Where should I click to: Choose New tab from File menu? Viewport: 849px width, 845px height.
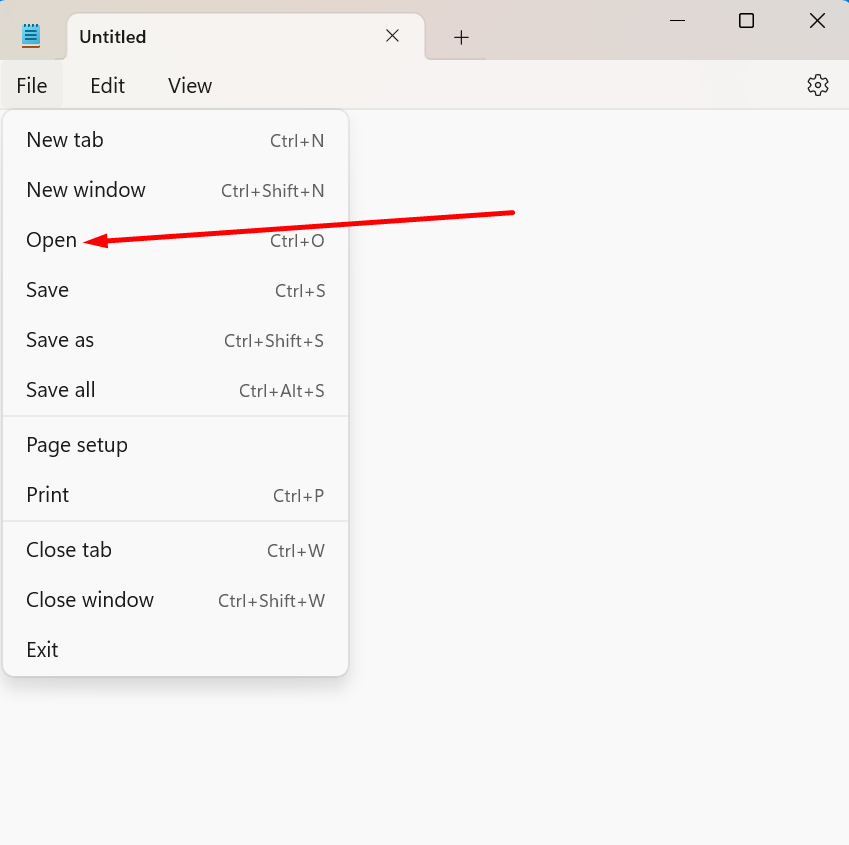[65, 140]
